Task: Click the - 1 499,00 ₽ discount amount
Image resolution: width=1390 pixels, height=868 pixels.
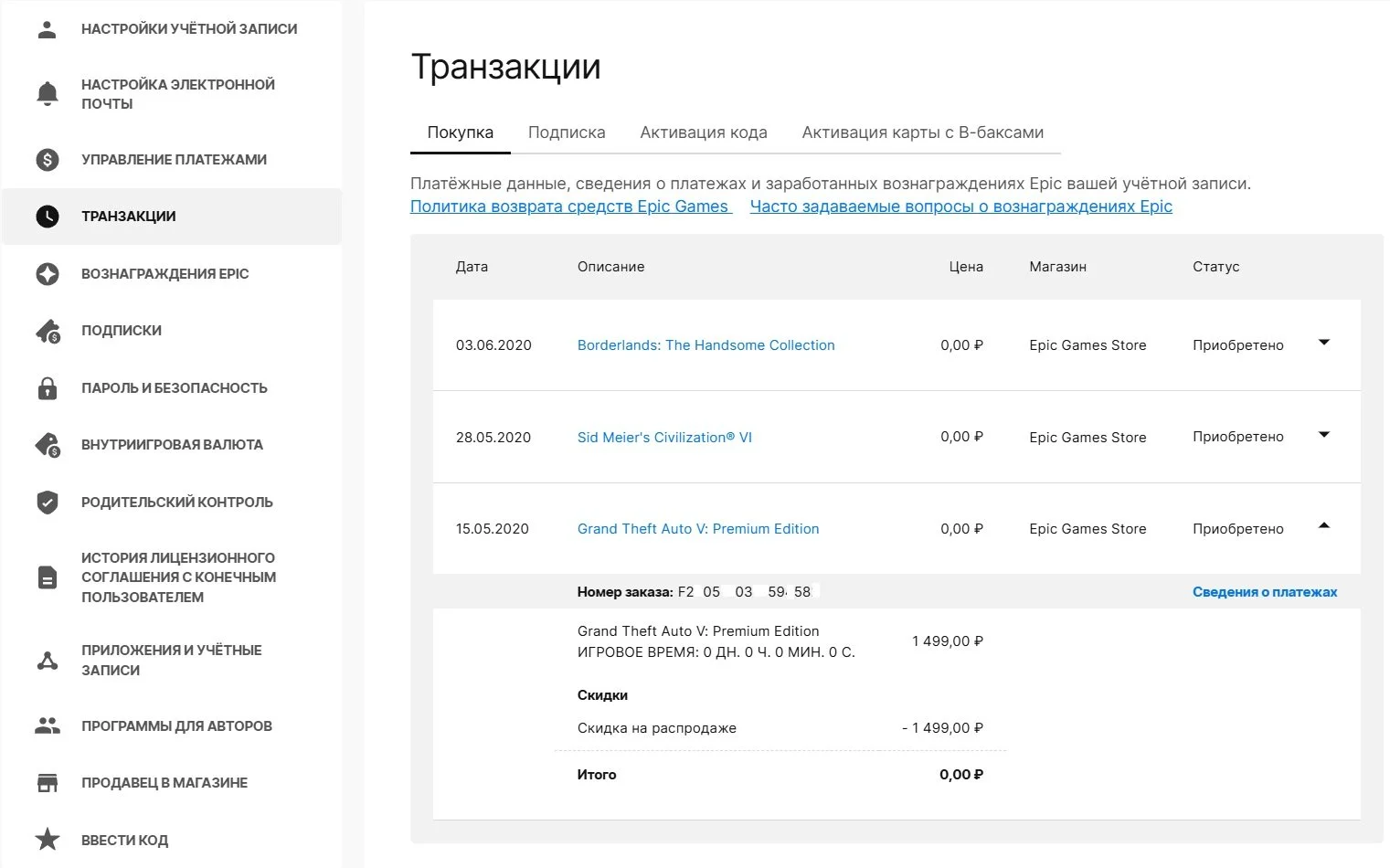Action: pyautogui.click(x=942, y=728)
